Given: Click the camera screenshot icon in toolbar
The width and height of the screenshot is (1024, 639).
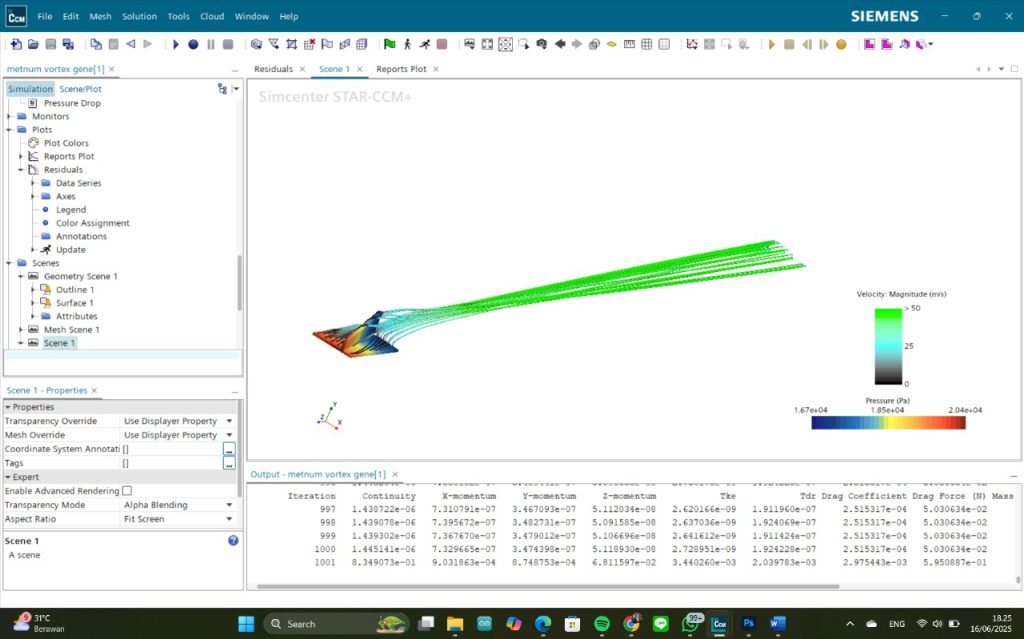Looking at the screenshot, I should (541, 44).
